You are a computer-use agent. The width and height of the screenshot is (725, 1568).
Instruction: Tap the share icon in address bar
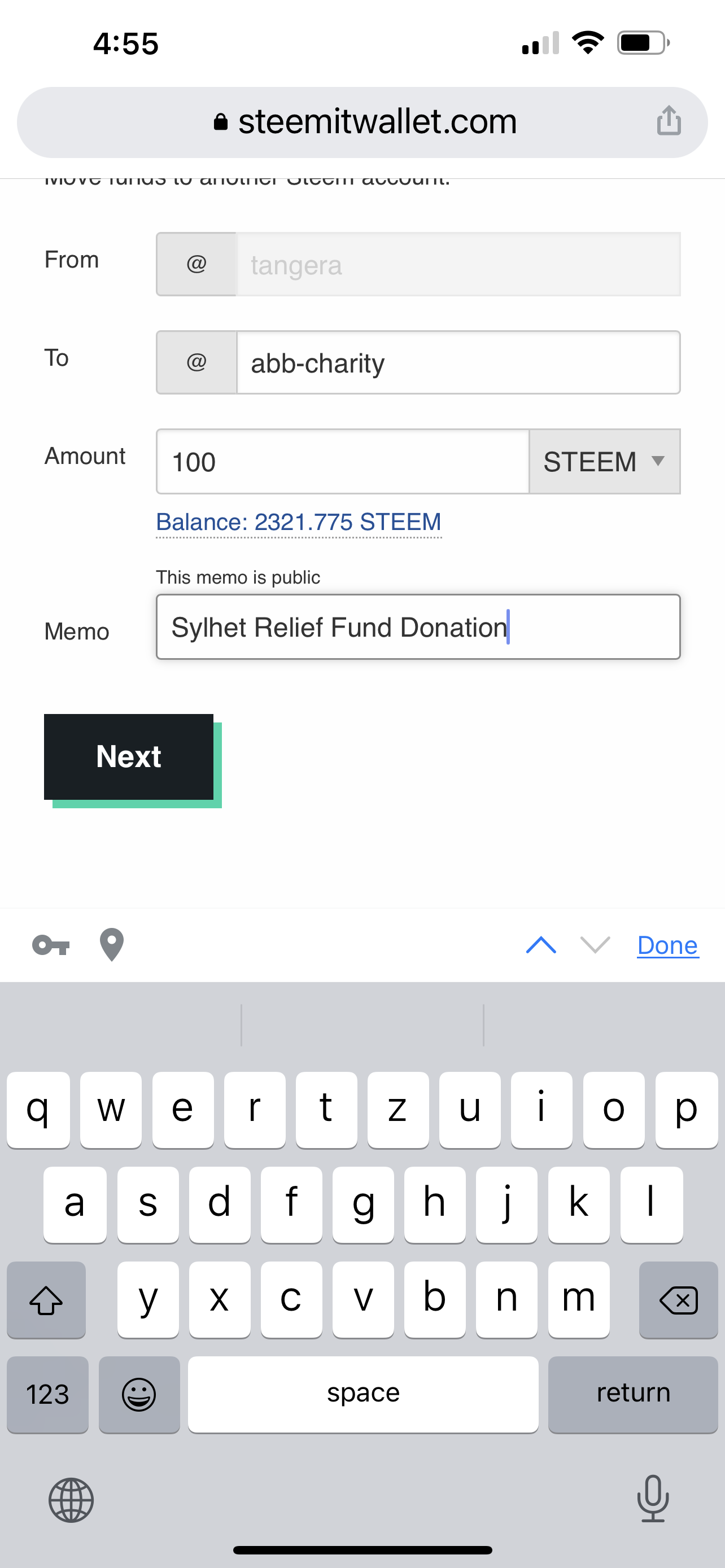click(669, 121)
